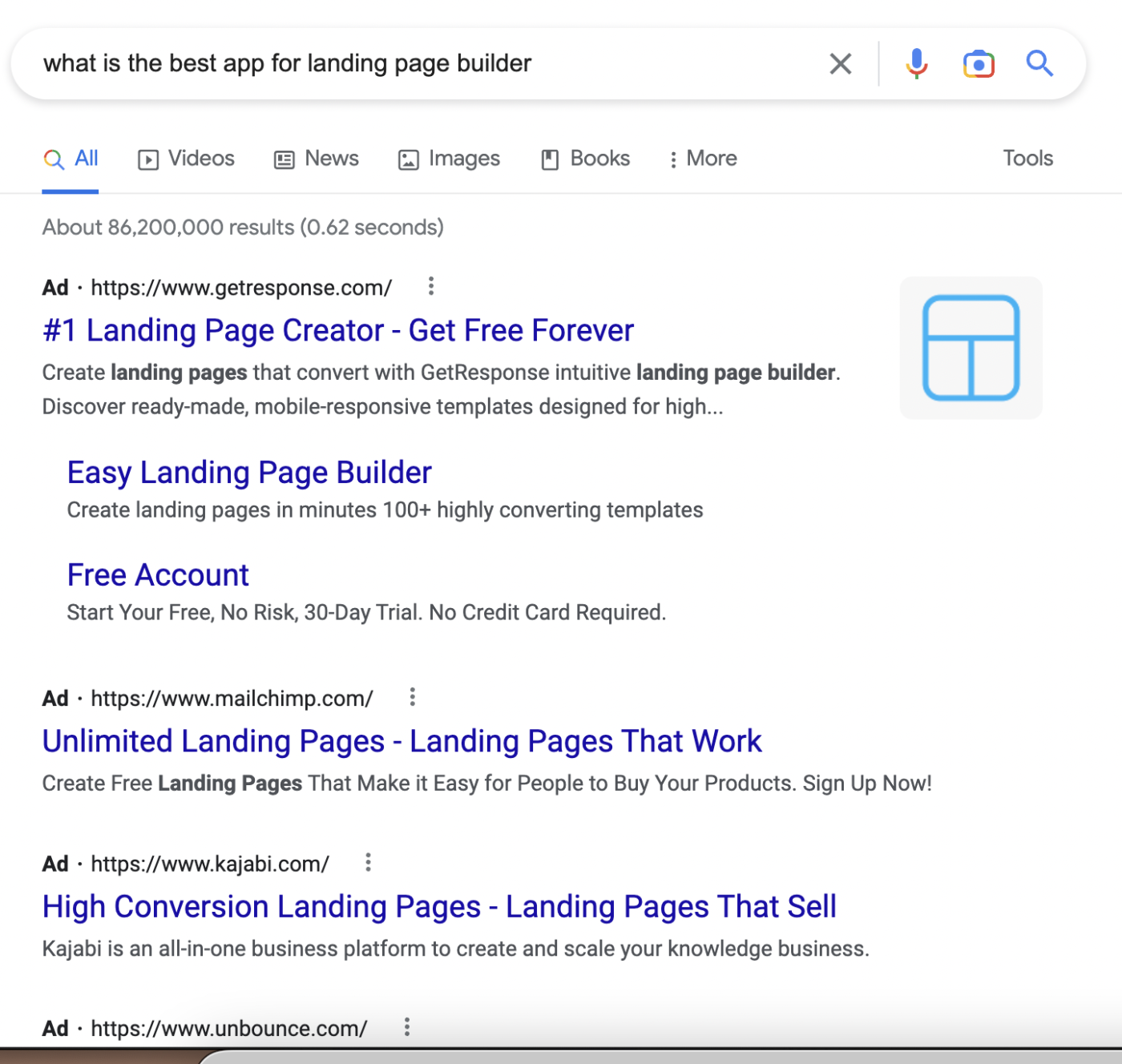Click the GetResponse layout thumbnail image

pyautogui.click(x=971, y=348)
